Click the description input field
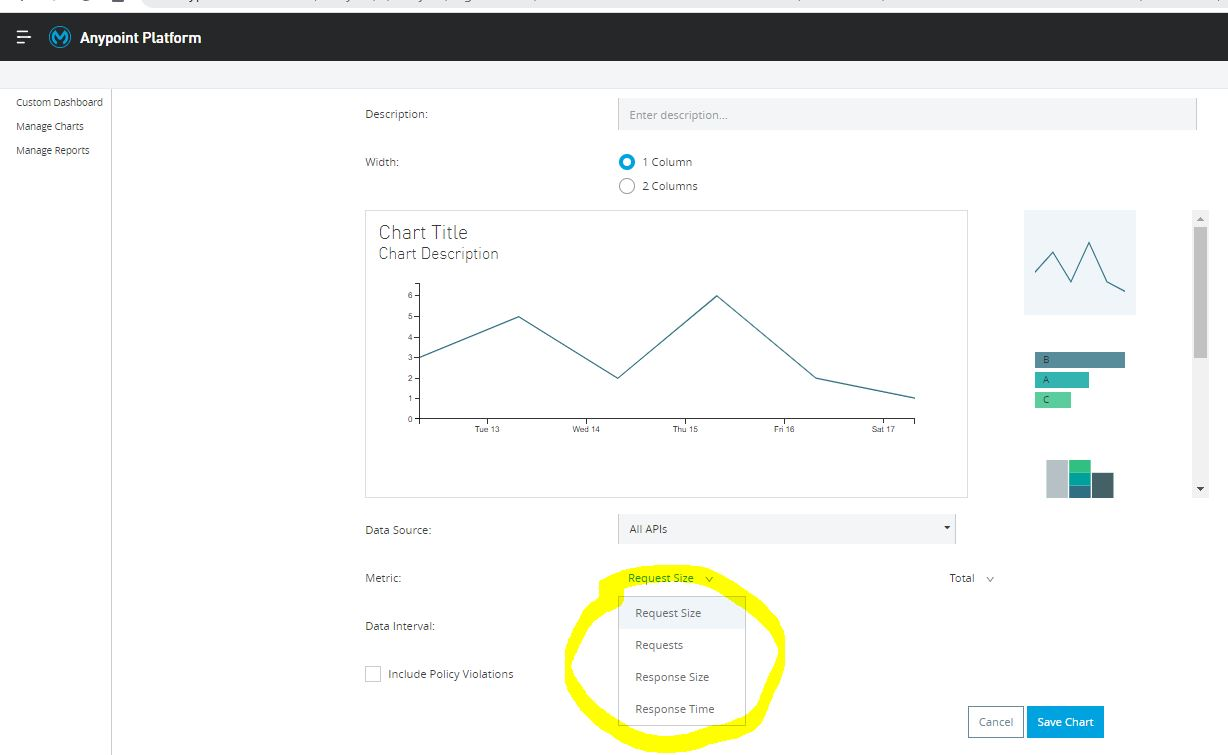This screenshot has height=755, width=1228. 906,114
